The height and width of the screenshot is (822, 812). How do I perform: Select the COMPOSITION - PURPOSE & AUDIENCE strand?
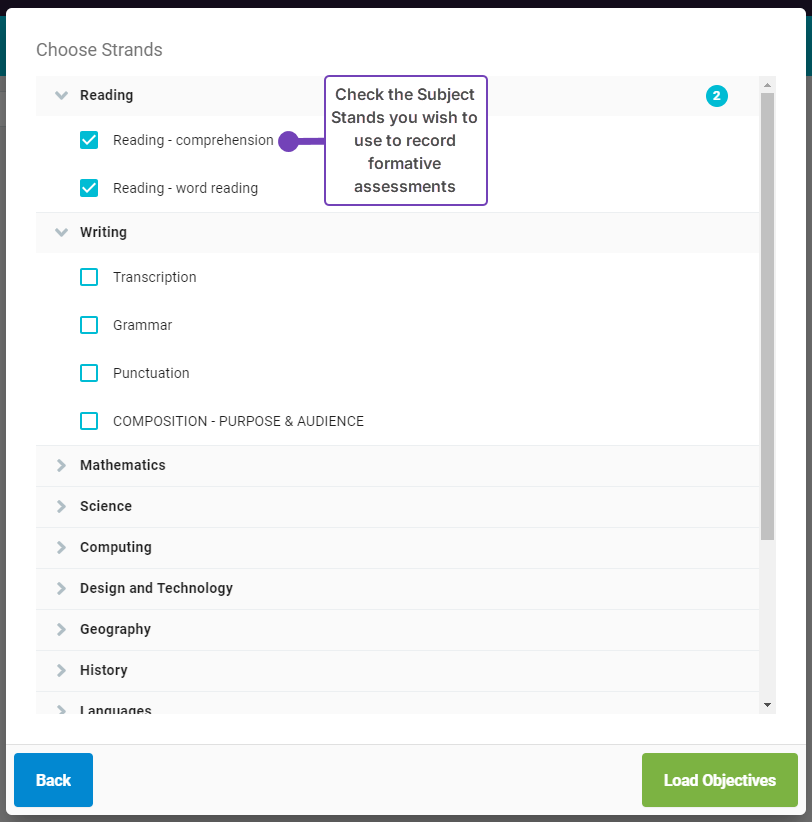pyautogui.click(x=89, y=421)
